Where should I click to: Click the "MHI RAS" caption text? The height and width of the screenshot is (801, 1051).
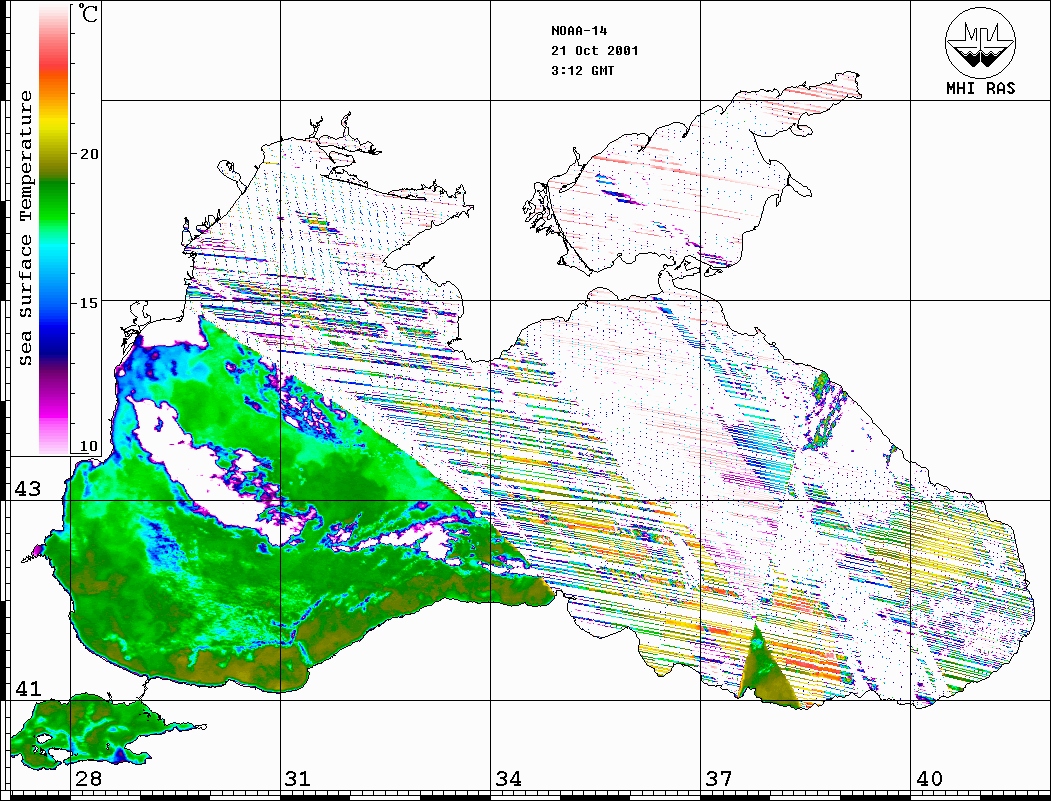tap(980, 88)
